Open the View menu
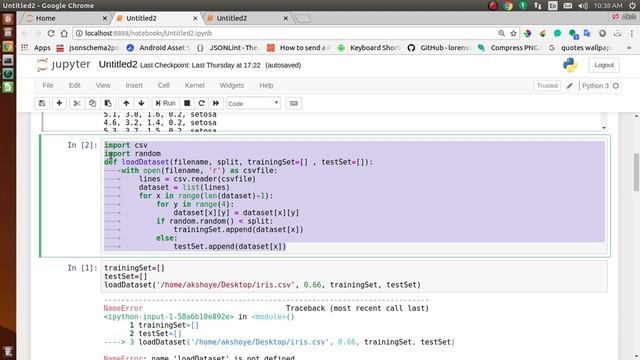 pos(103,85)
